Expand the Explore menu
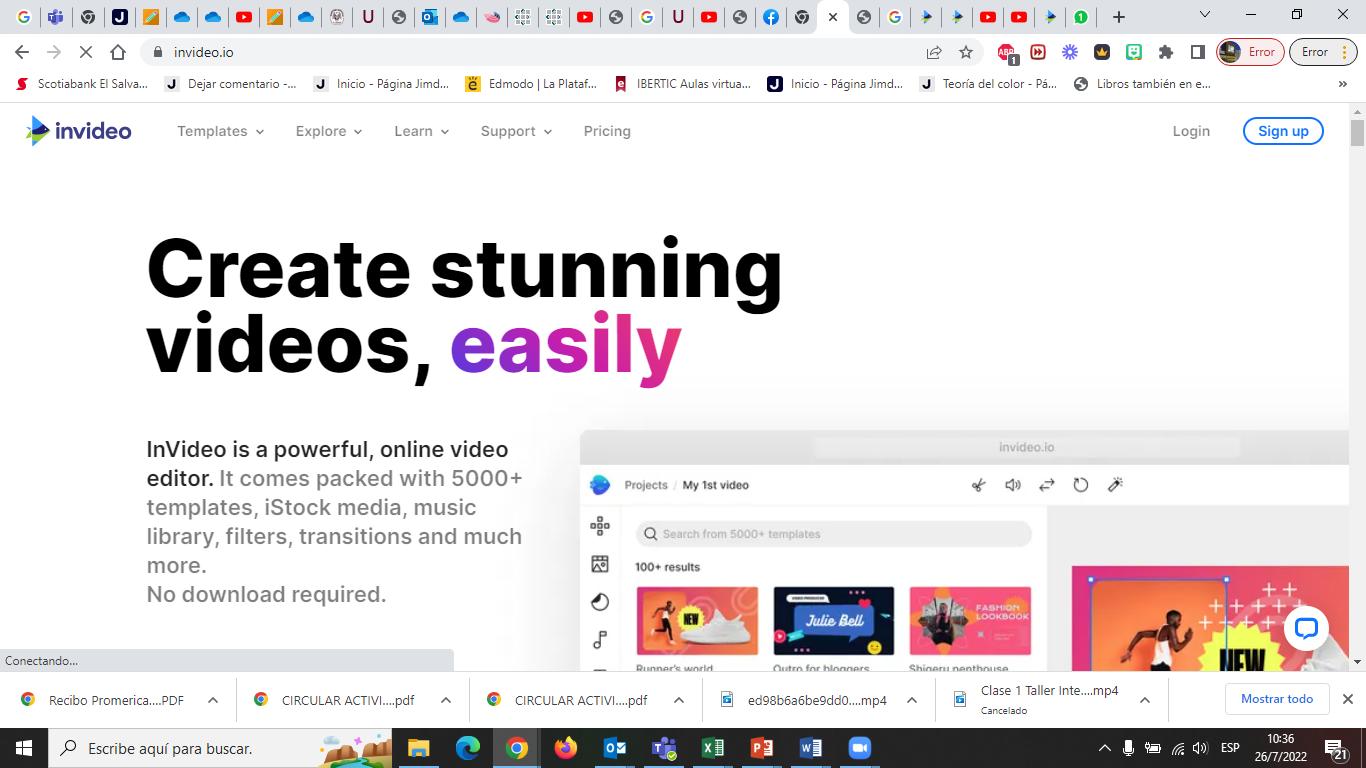 pyautogui.click(x=329, y=131)
